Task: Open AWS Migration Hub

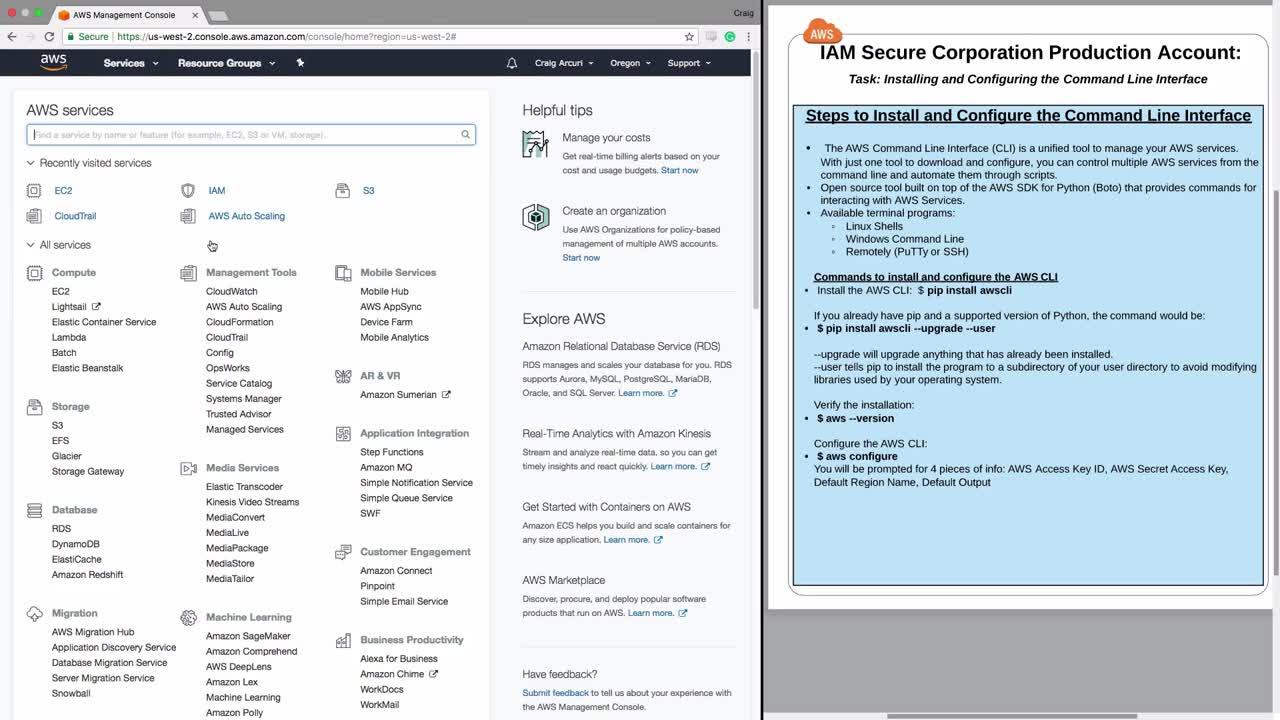Action: (93, 633)
